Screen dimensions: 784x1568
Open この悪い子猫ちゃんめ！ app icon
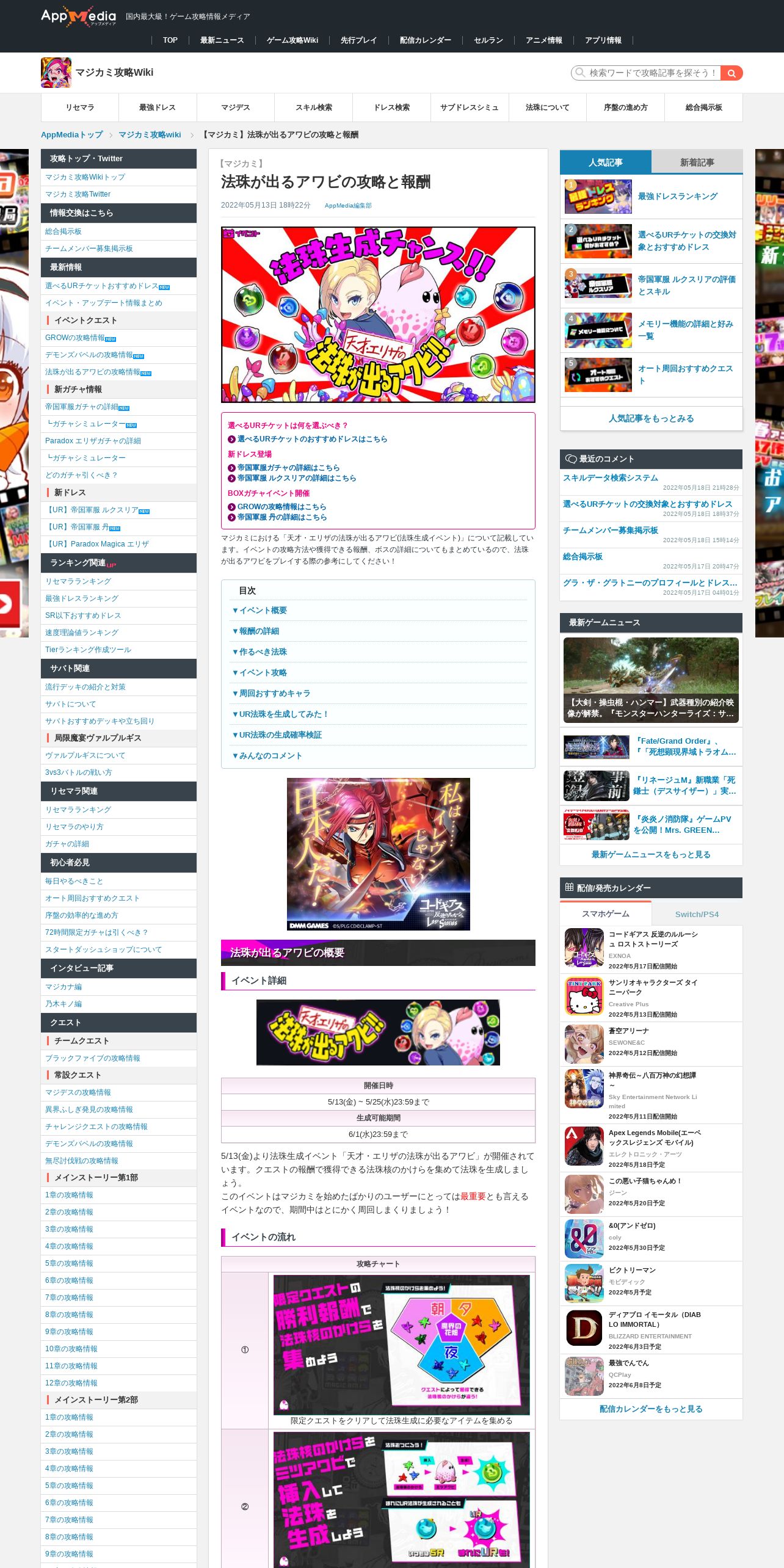coord(584,1194)
